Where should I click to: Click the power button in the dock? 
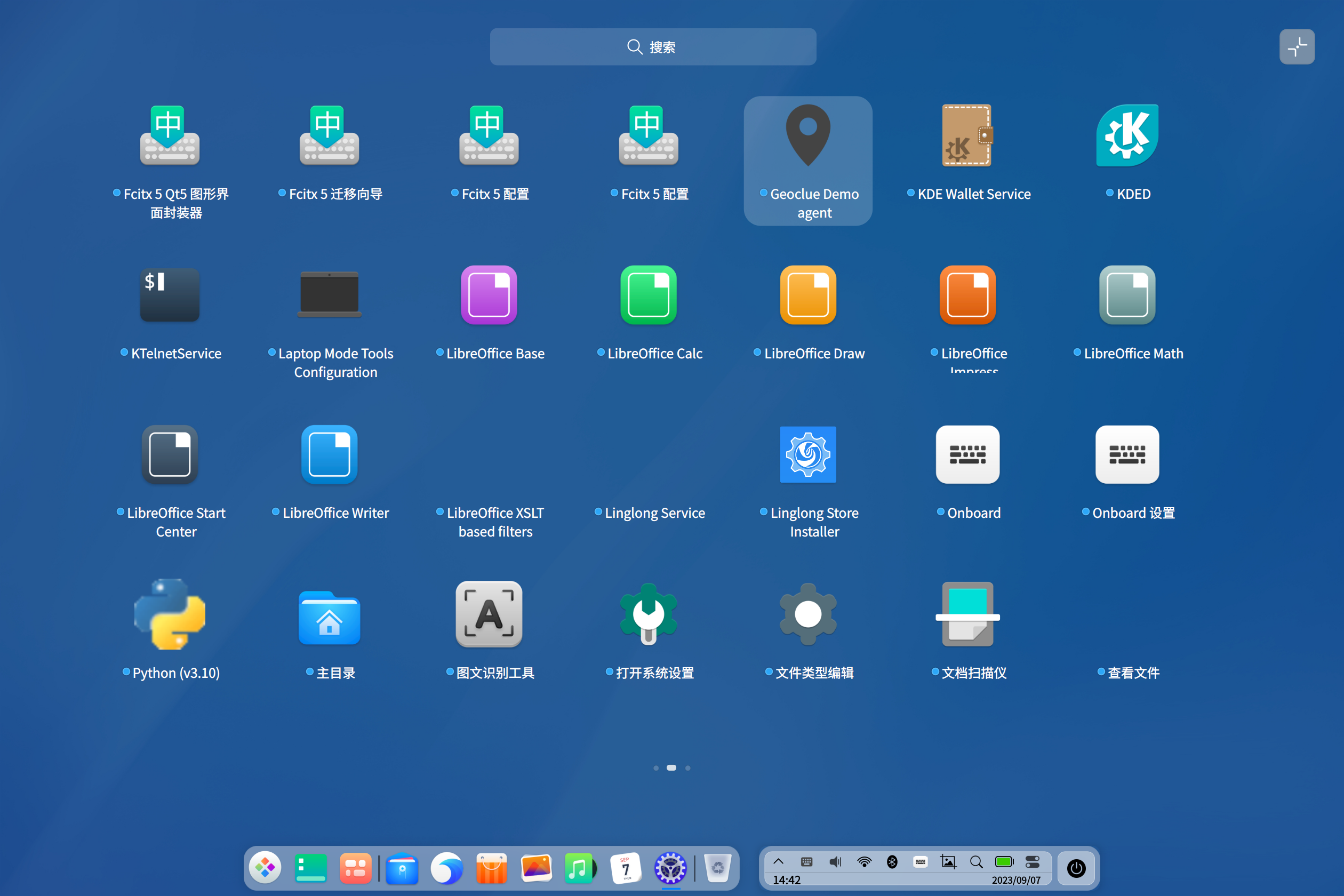click(x=1076, y=868)
